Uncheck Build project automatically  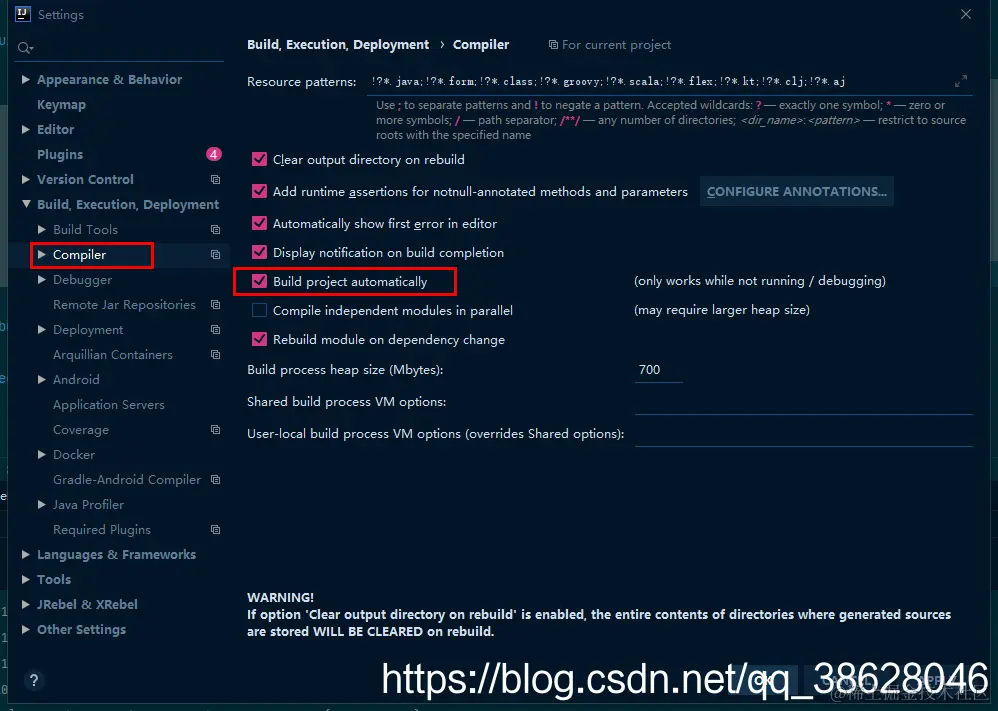tap(259, 281)
